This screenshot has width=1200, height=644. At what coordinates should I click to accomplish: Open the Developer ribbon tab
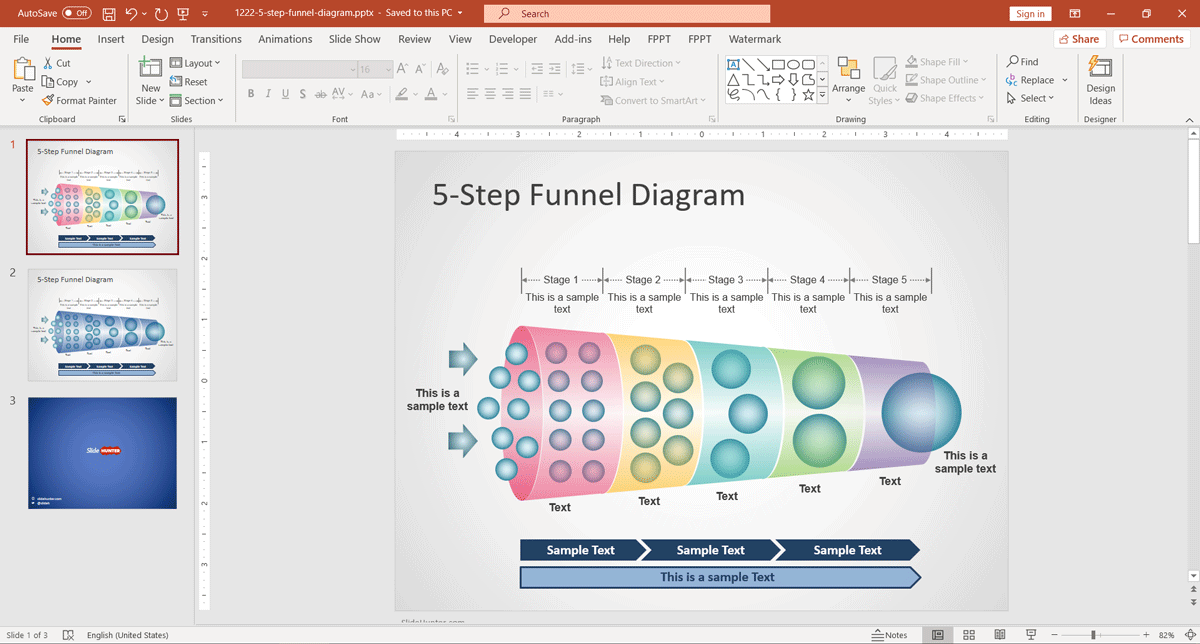click(x=513, y=39)
